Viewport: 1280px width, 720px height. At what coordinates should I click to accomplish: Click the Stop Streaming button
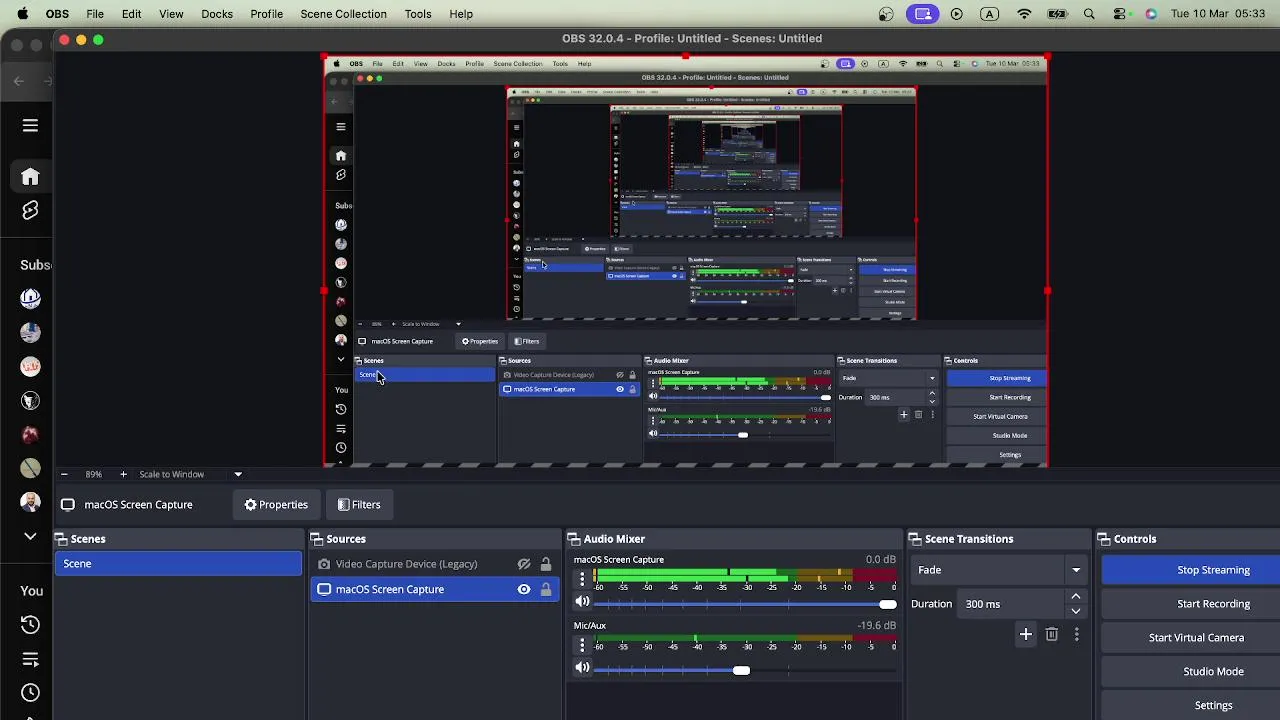point(1191,570)
